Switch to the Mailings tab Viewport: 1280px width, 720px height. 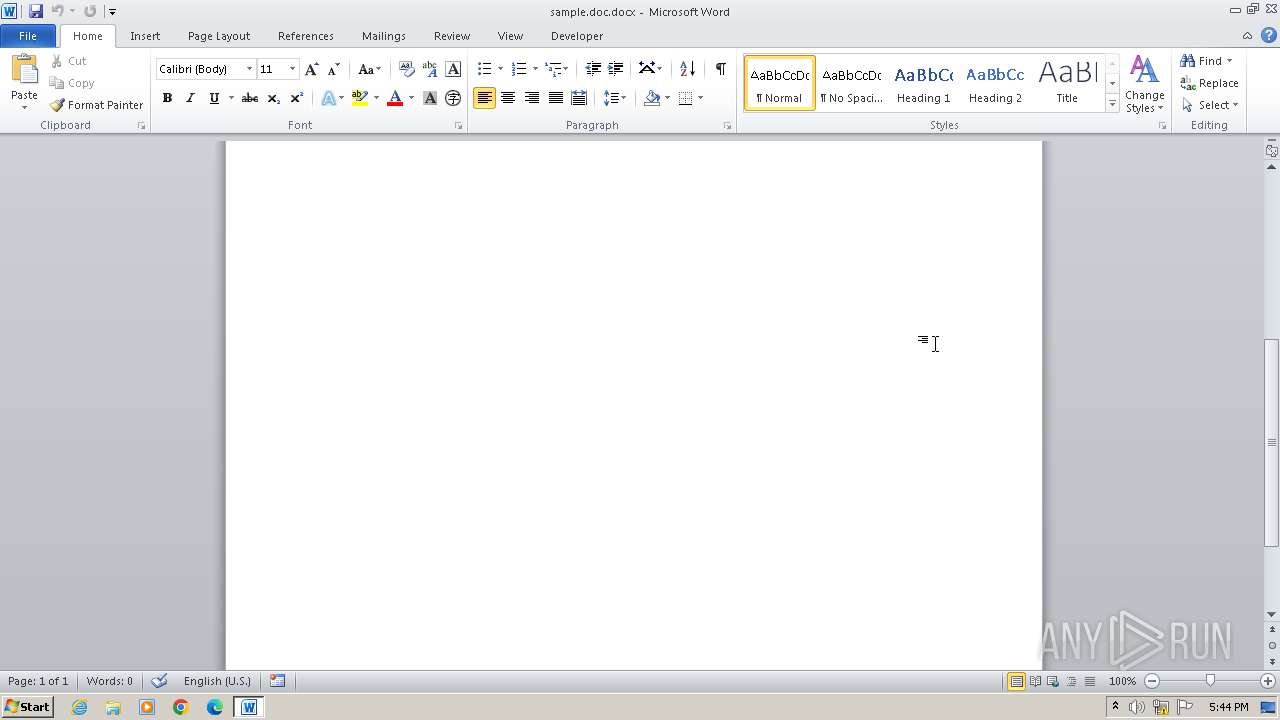coord(384,36)
